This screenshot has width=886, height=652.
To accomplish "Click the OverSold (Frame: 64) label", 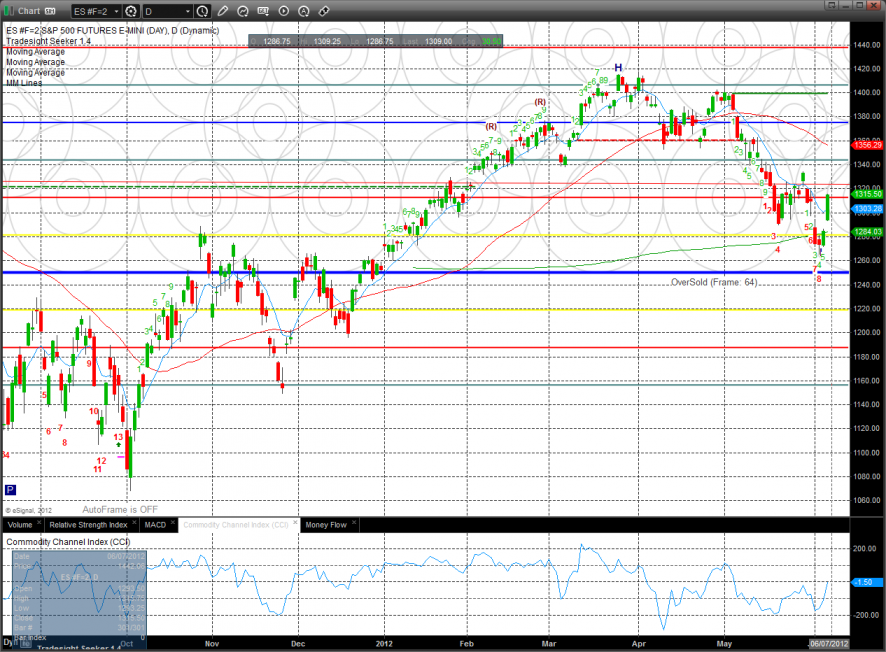I will [714, 282].
